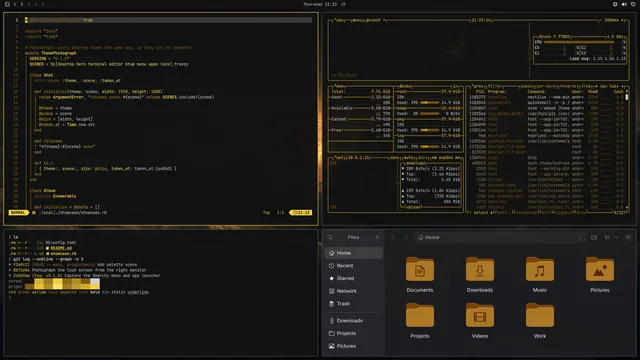The width and height of the screenshot is (640, 360).
Task: Open the Downloads folder in the main view
Action: pos(480,274)
